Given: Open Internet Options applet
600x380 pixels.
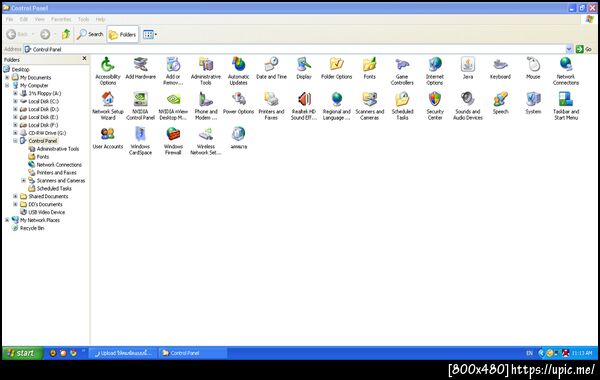Looking at the screenshot, I should point(435,71).
